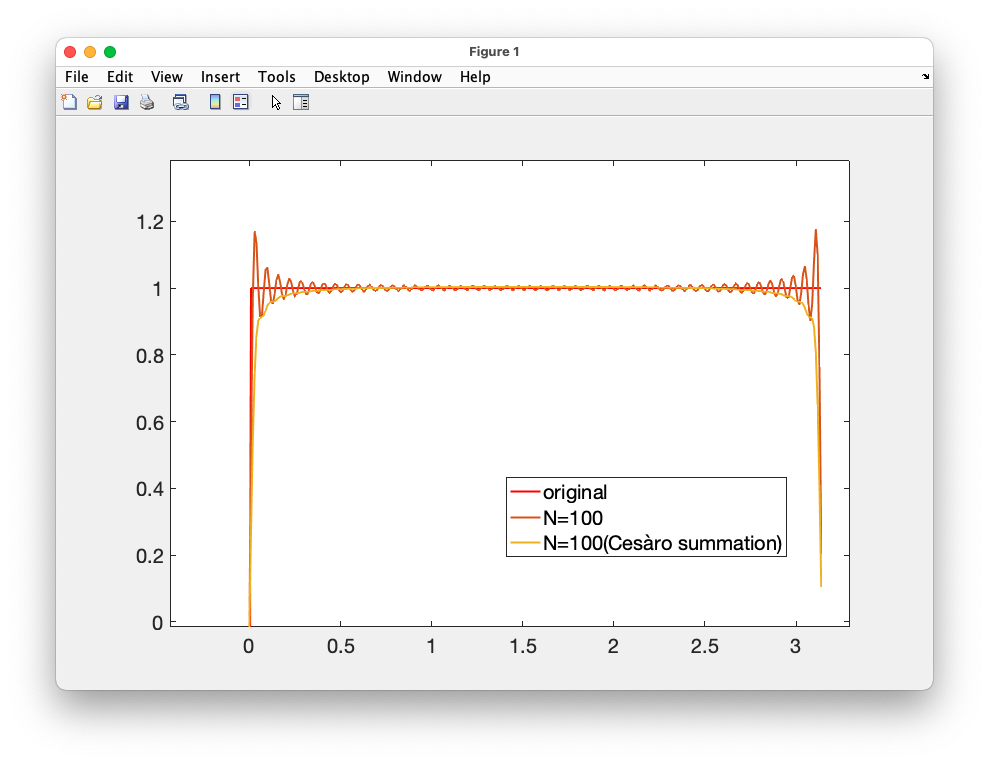Click the 'Figure 1' window title
The width and height of the screenshot is (989, 764).
pyautogui.click(x=494, y=52)
